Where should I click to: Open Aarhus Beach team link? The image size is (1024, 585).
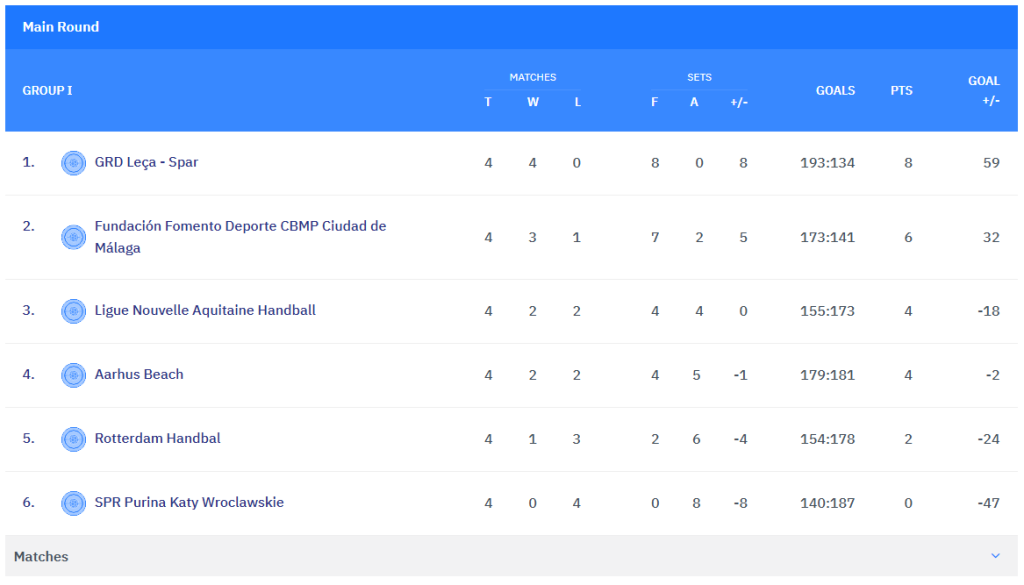(139, 374)
